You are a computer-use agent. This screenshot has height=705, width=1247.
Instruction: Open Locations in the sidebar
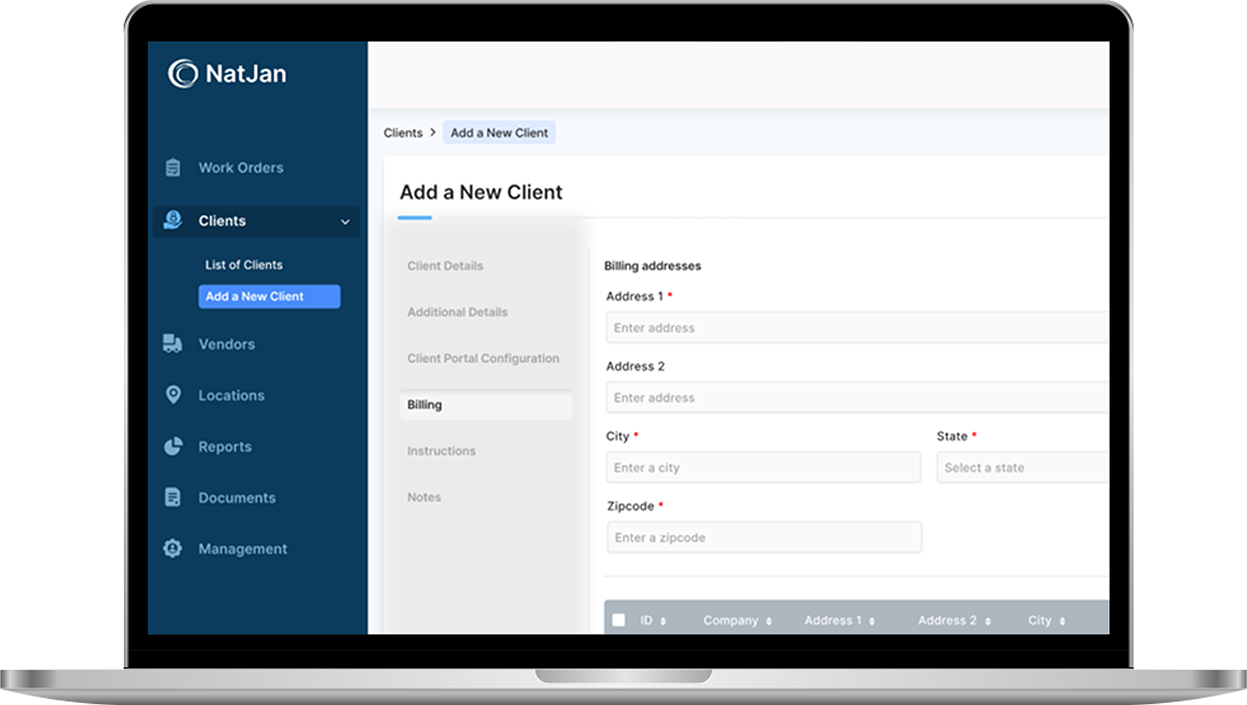[232, 395]
